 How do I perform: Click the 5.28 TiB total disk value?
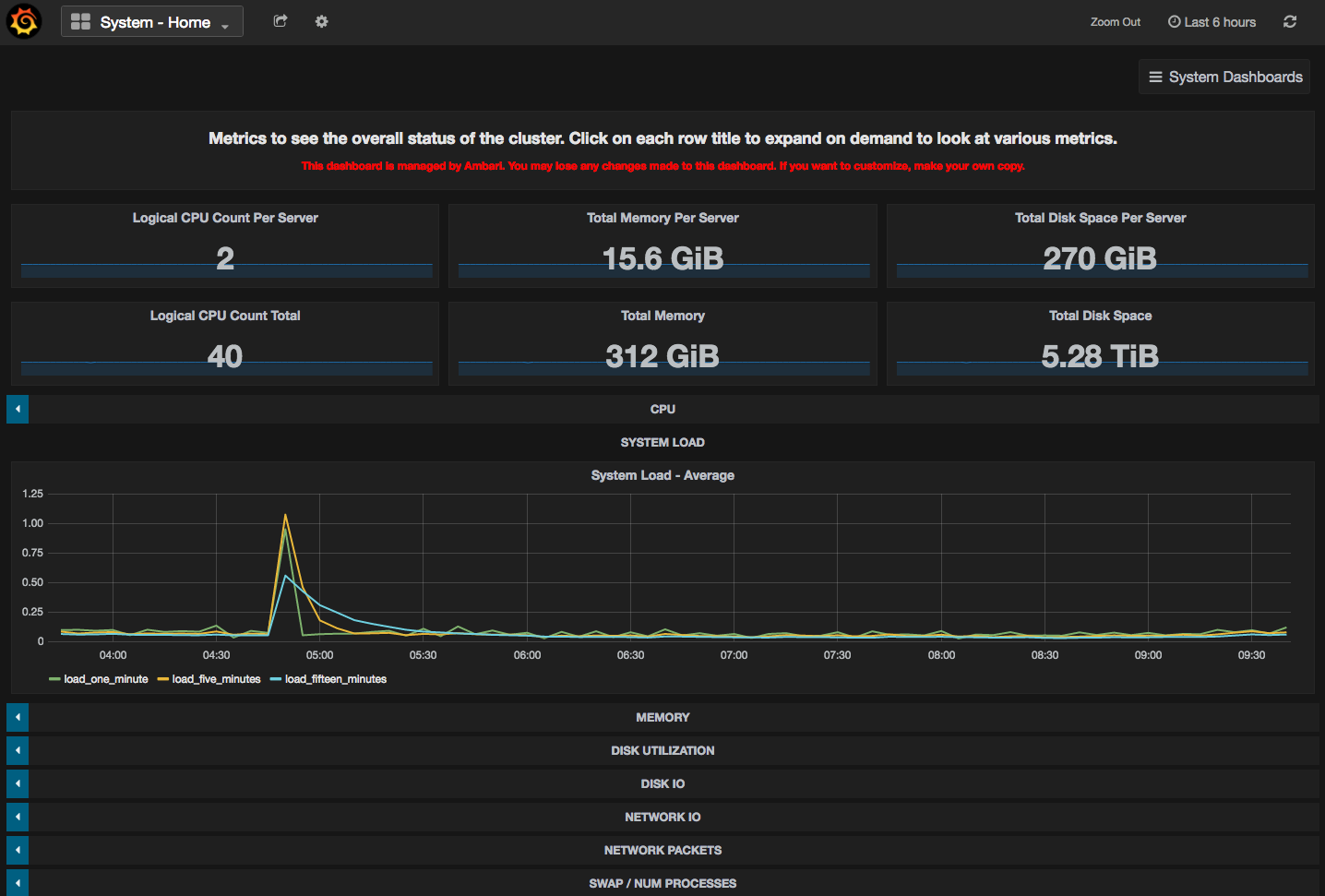pos(1100,356)
